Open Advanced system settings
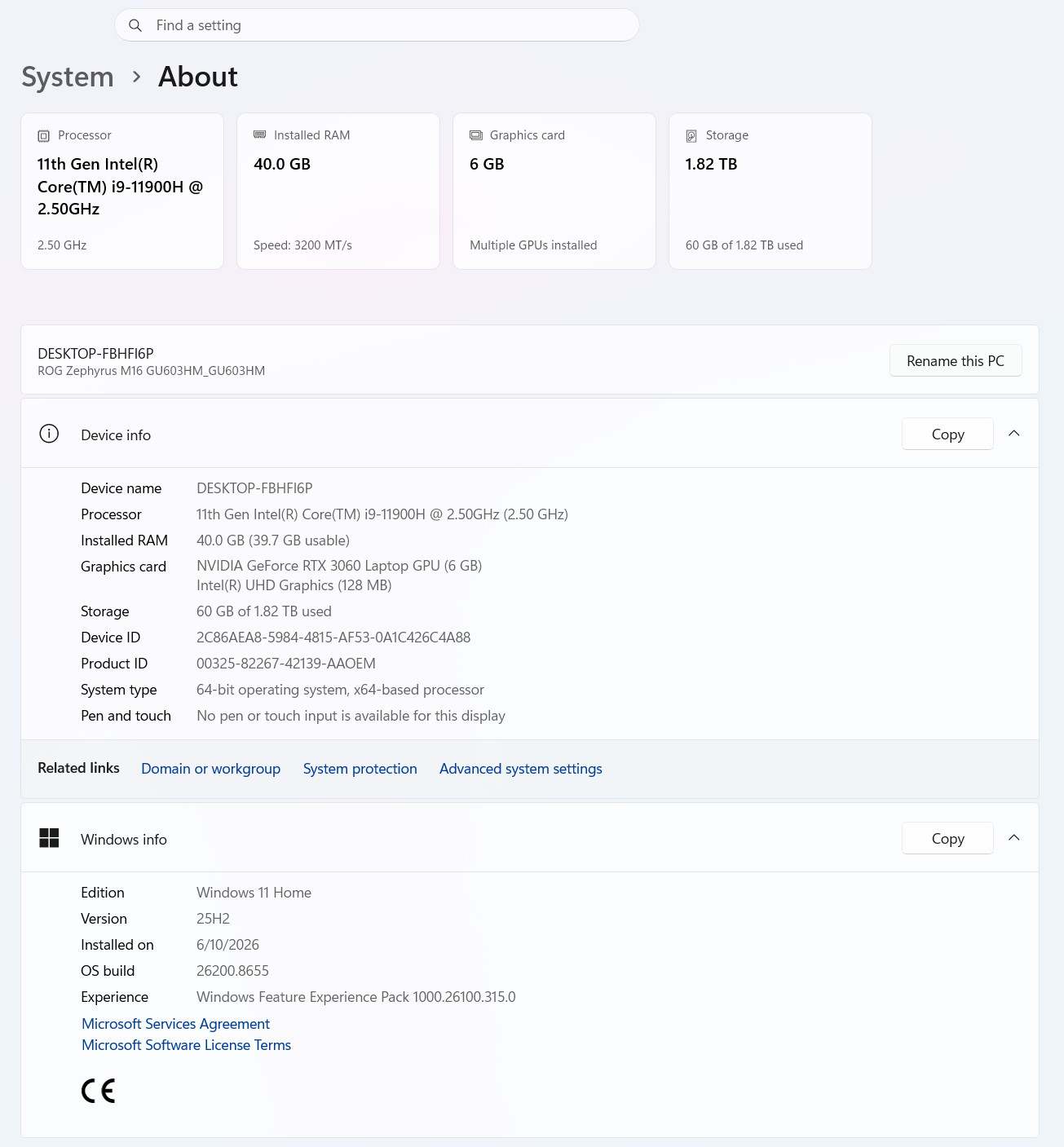 (x=521, y=769)
